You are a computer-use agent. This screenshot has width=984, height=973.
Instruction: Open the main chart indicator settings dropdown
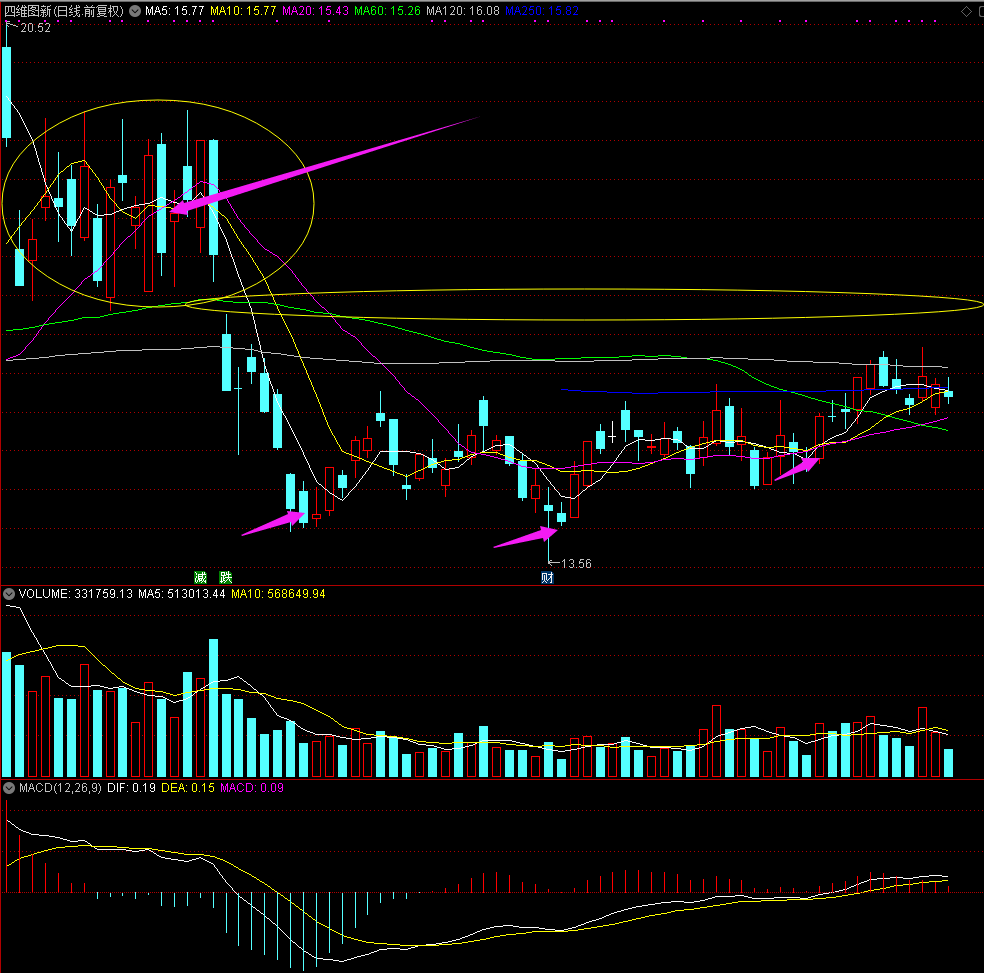tap(135, 11)
